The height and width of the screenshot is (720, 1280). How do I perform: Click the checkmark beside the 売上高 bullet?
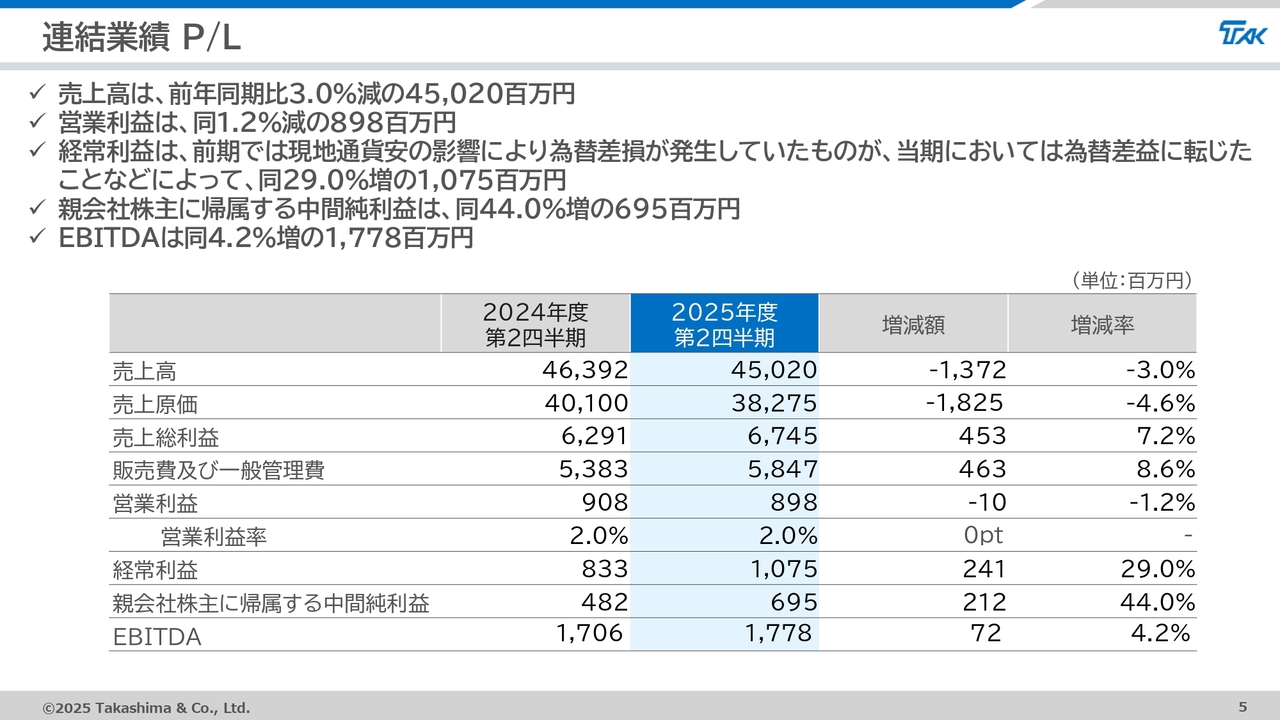(x=37, y=94)
